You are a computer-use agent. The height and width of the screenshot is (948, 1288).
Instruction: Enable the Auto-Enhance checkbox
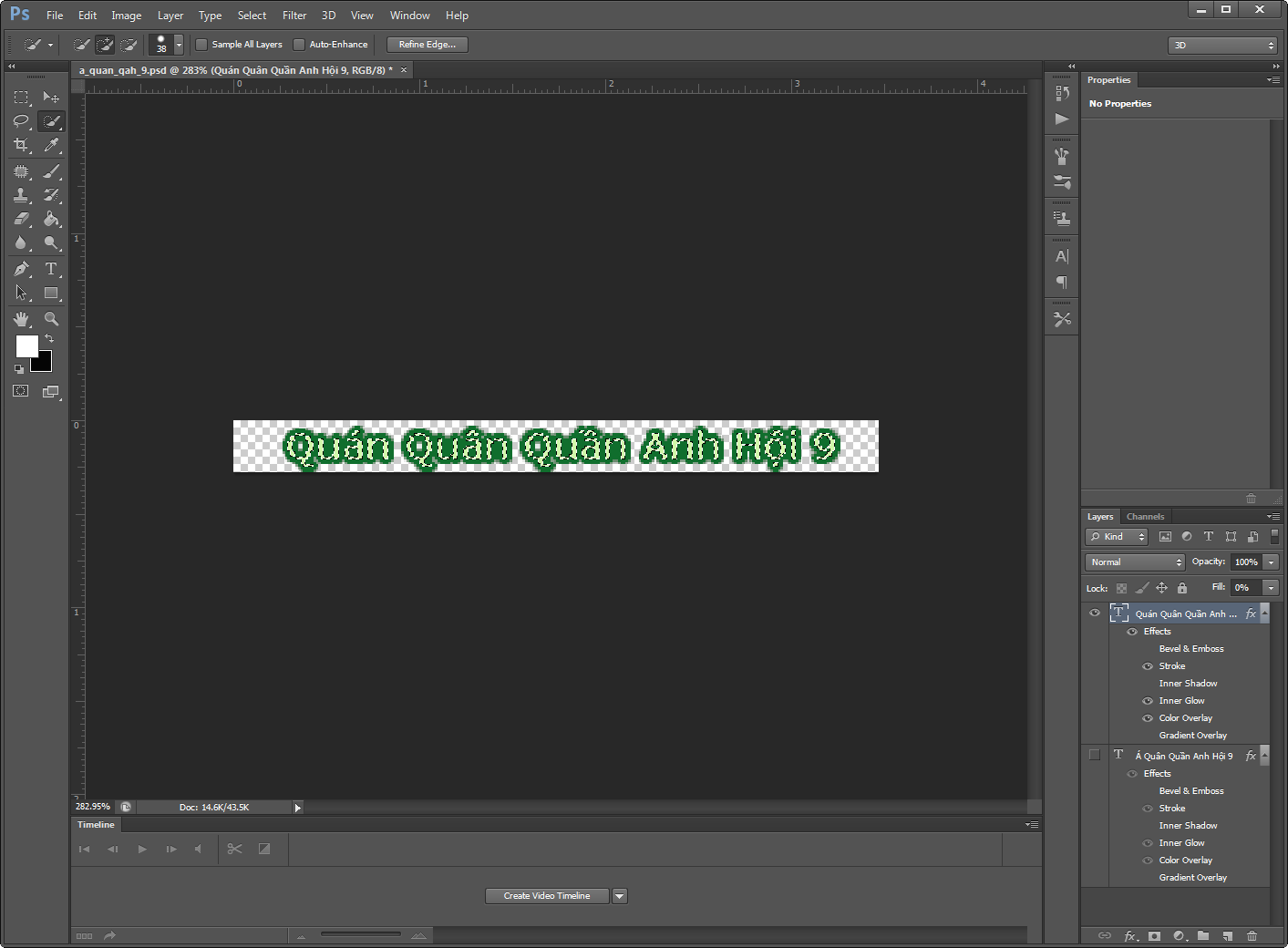pyautogui.click(x=297, y=44)
